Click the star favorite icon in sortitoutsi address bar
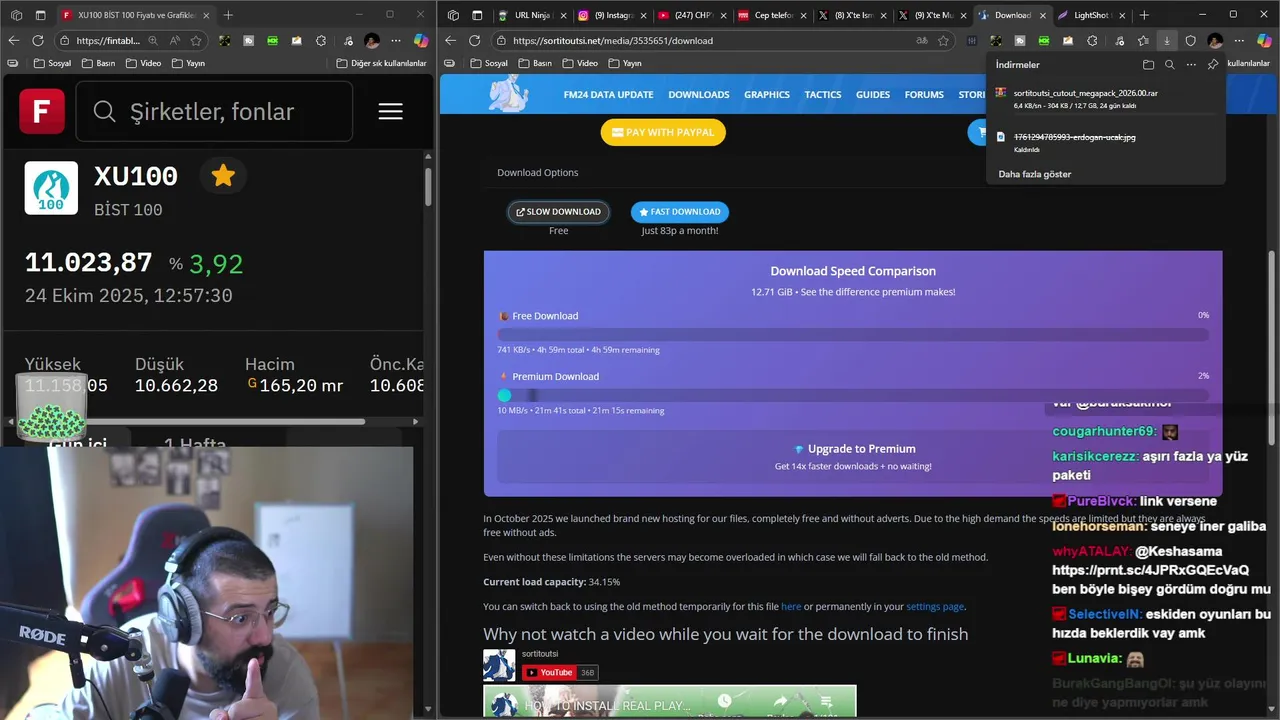Viewport: 1280px width, 720px height. tap(943, 41)
